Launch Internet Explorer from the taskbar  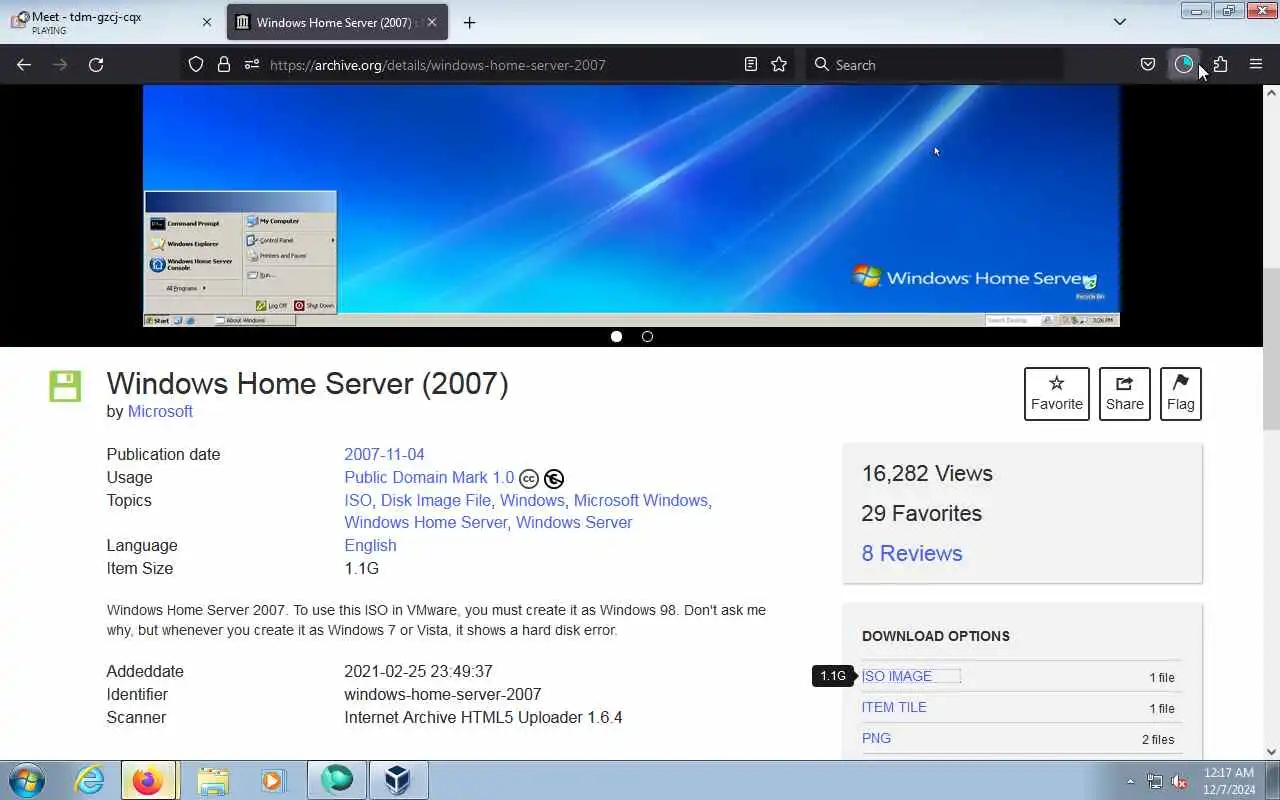(89, 780)
